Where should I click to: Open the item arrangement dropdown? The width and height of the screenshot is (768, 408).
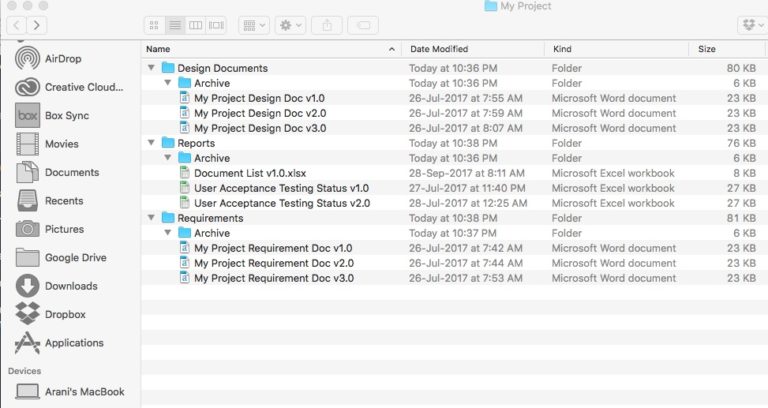[x=254, y=25]
